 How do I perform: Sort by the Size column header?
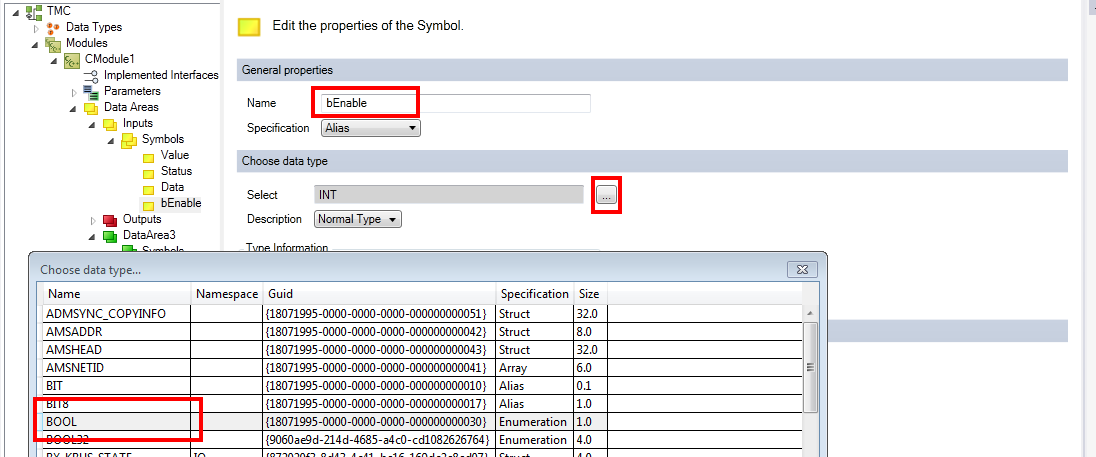(x=591, y=293)
